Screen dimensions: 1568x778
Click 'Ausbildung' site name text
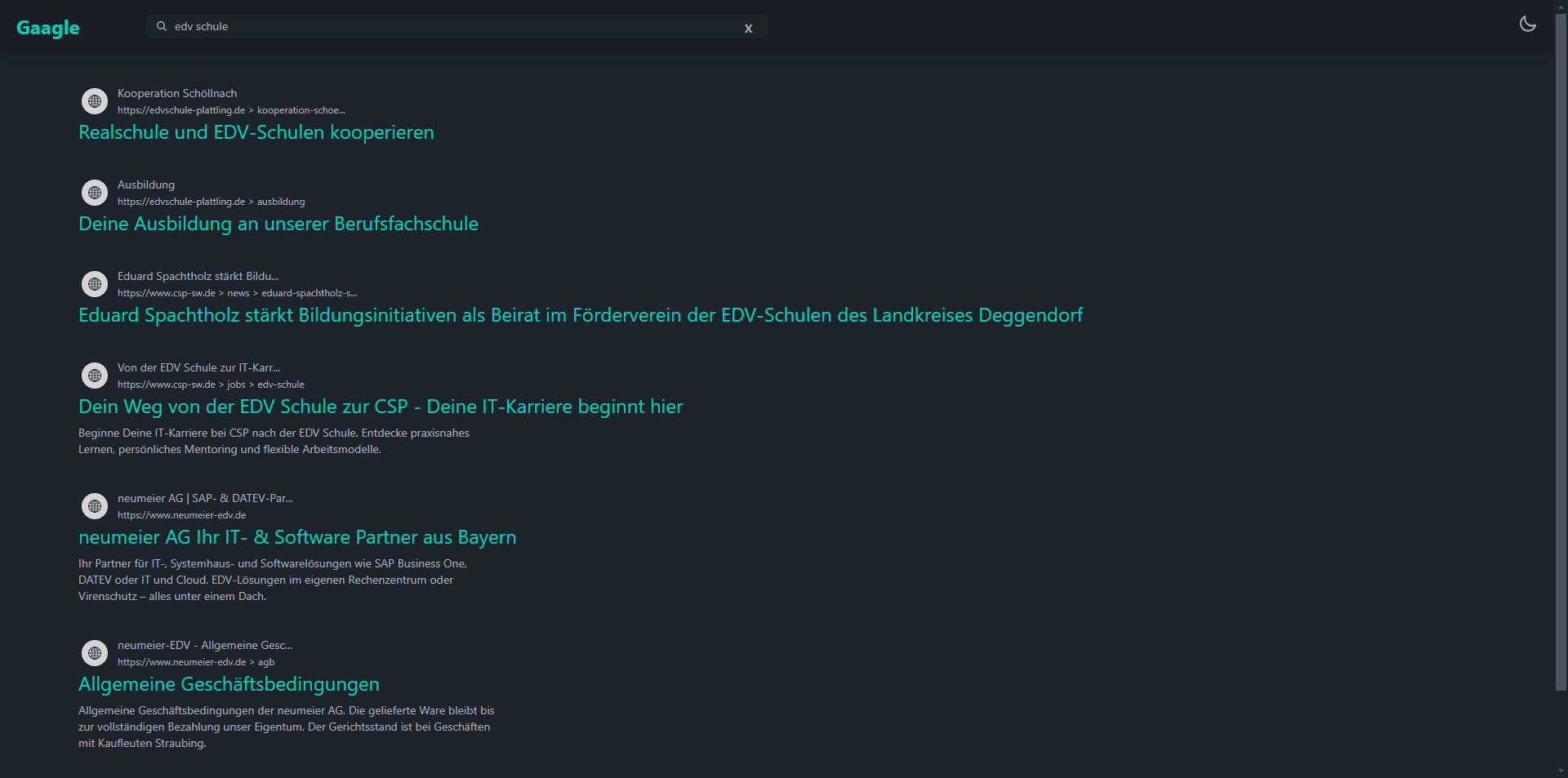(146, 185)
